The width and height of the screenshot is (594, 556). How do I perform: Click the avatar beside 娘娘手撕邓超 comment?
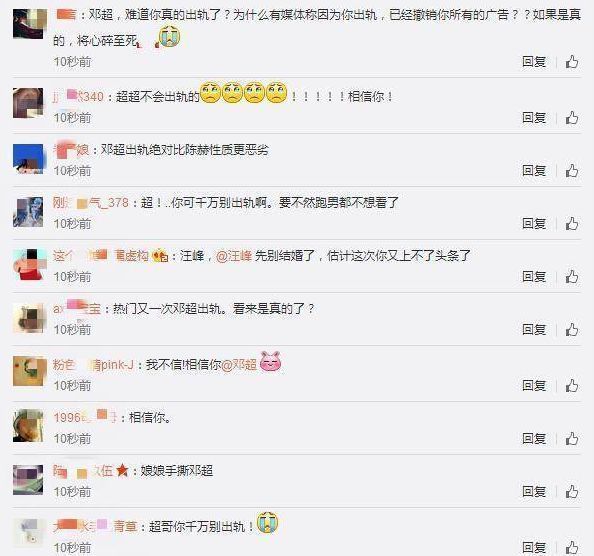pyautogui.click(x=28, y=480)
